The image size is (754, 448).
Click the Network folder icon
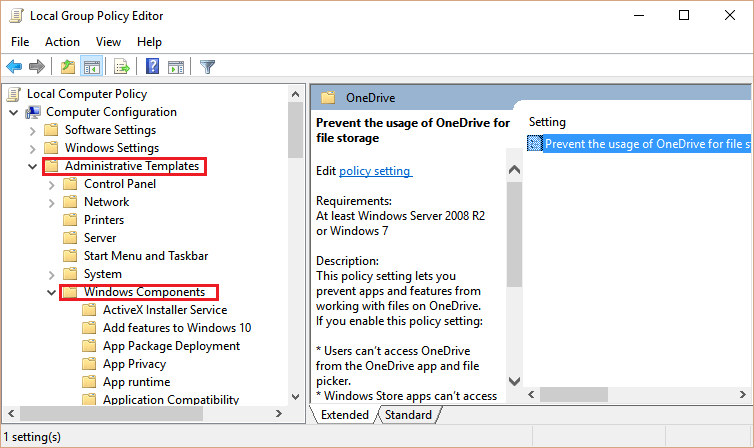(x=70, y=202)
